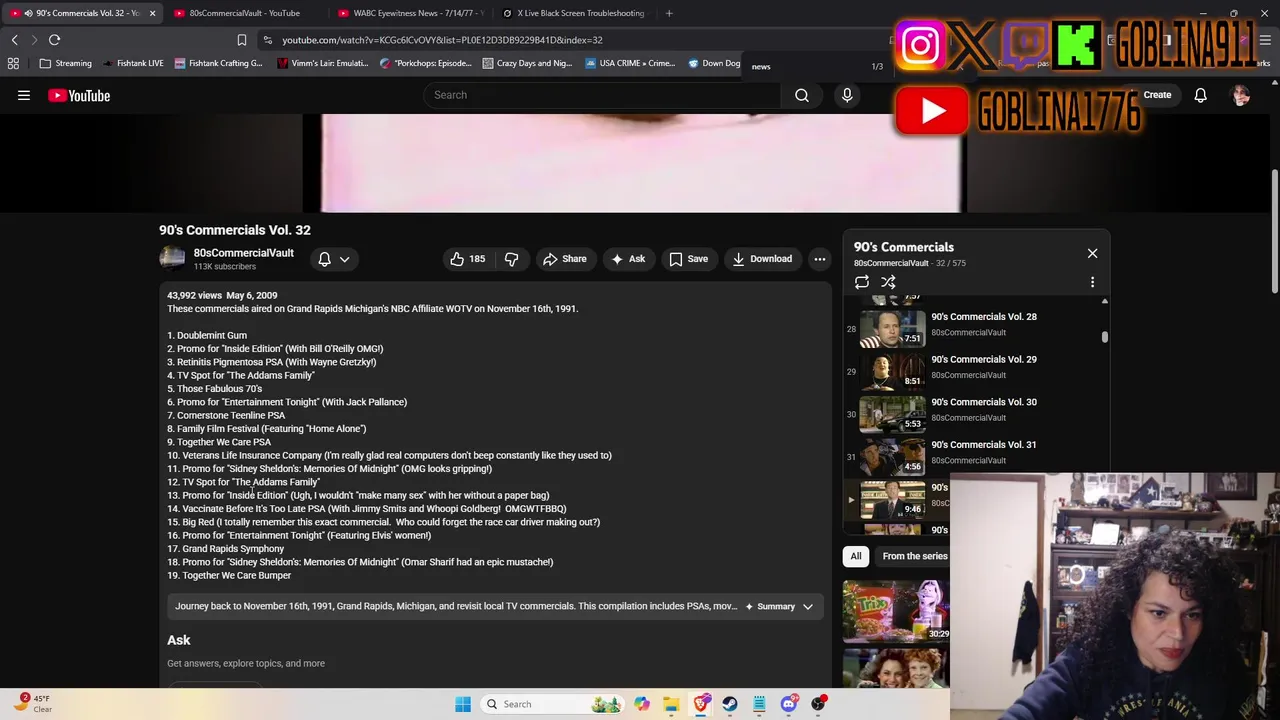Open Porkchops: Episode bookmark
Screen dimensions: 1280x720
(x=426, y=63)
